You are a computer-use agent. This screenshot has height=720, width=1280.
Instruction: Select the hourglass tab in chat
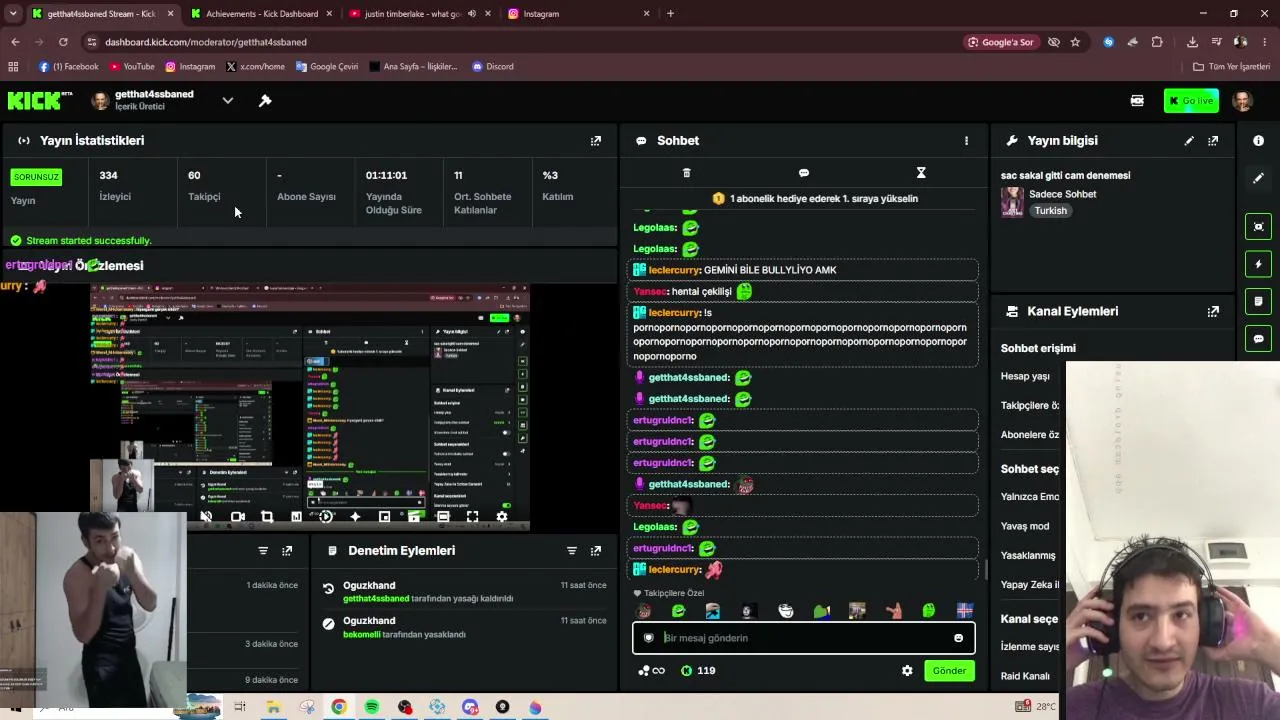tap(921, 173)
